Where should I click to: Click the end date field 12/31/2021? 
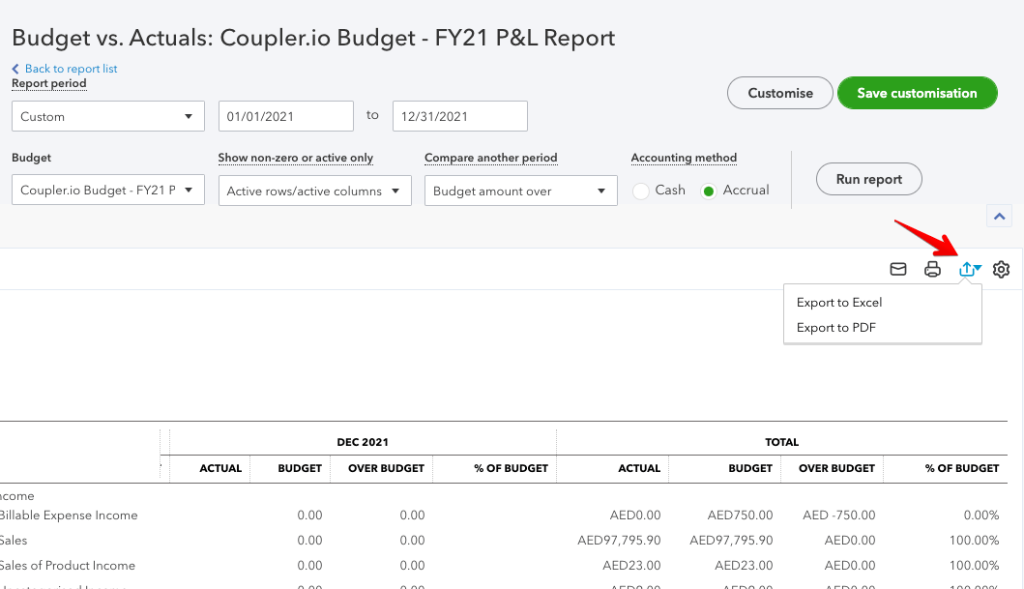[459, 115]
